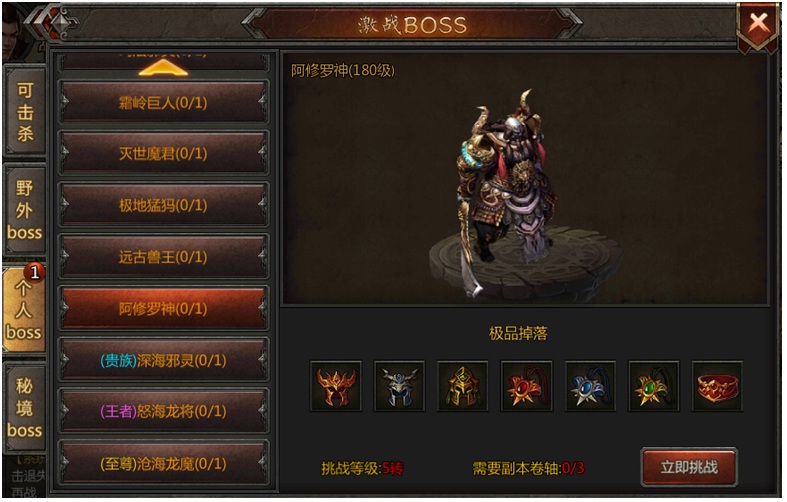This screenshot has width=787, height=502.
Task: Select the silver winged helmet drop icon
Action: (400, 386)
